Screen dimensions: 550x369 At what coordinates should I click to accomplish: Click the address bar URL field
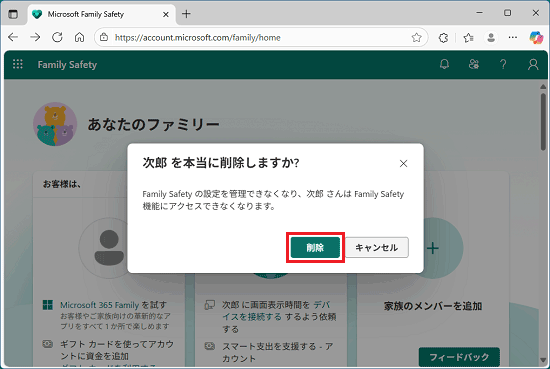[261, 37]
